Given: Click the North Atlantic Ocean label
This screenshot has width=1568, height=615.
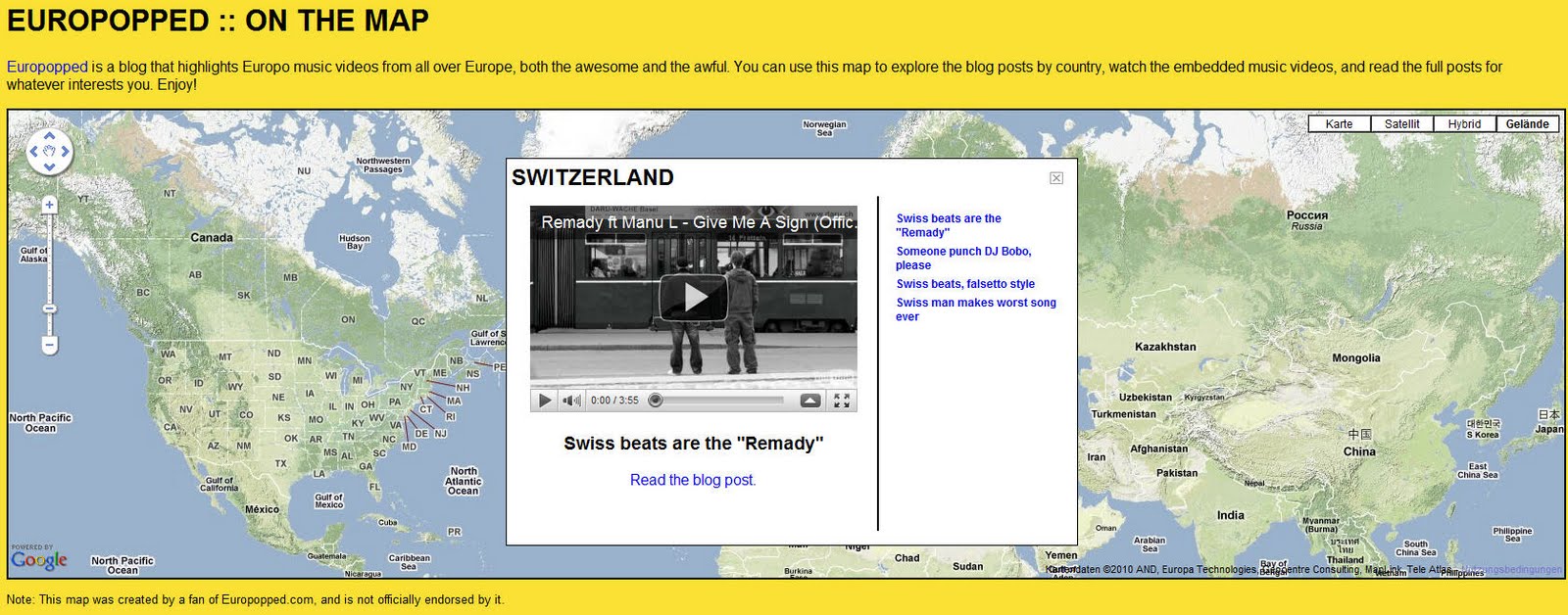Looking at the screenshot, I should click(x=464, y=481).
